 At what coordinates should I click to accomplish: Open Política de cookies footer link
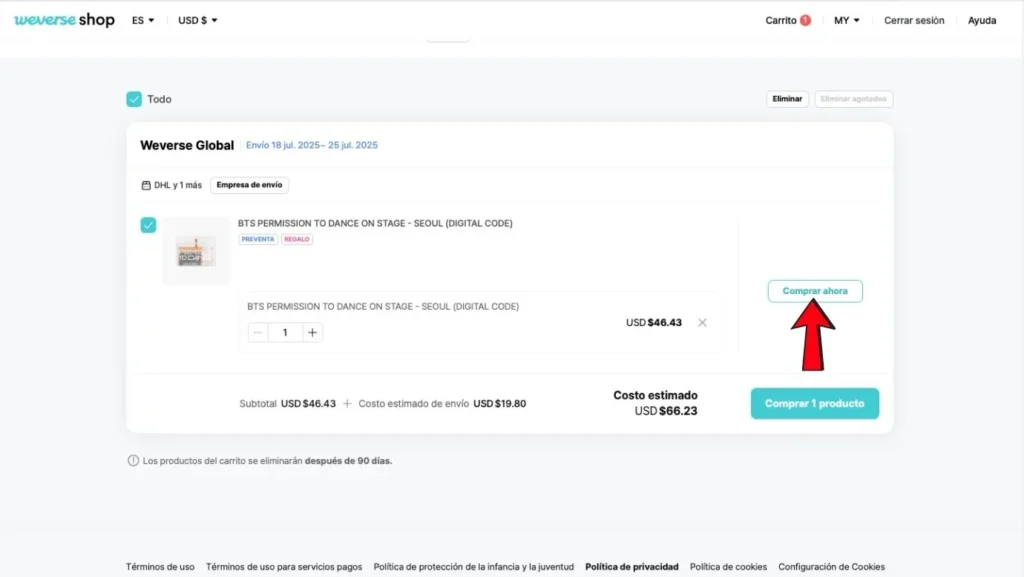tap(728, 567)
